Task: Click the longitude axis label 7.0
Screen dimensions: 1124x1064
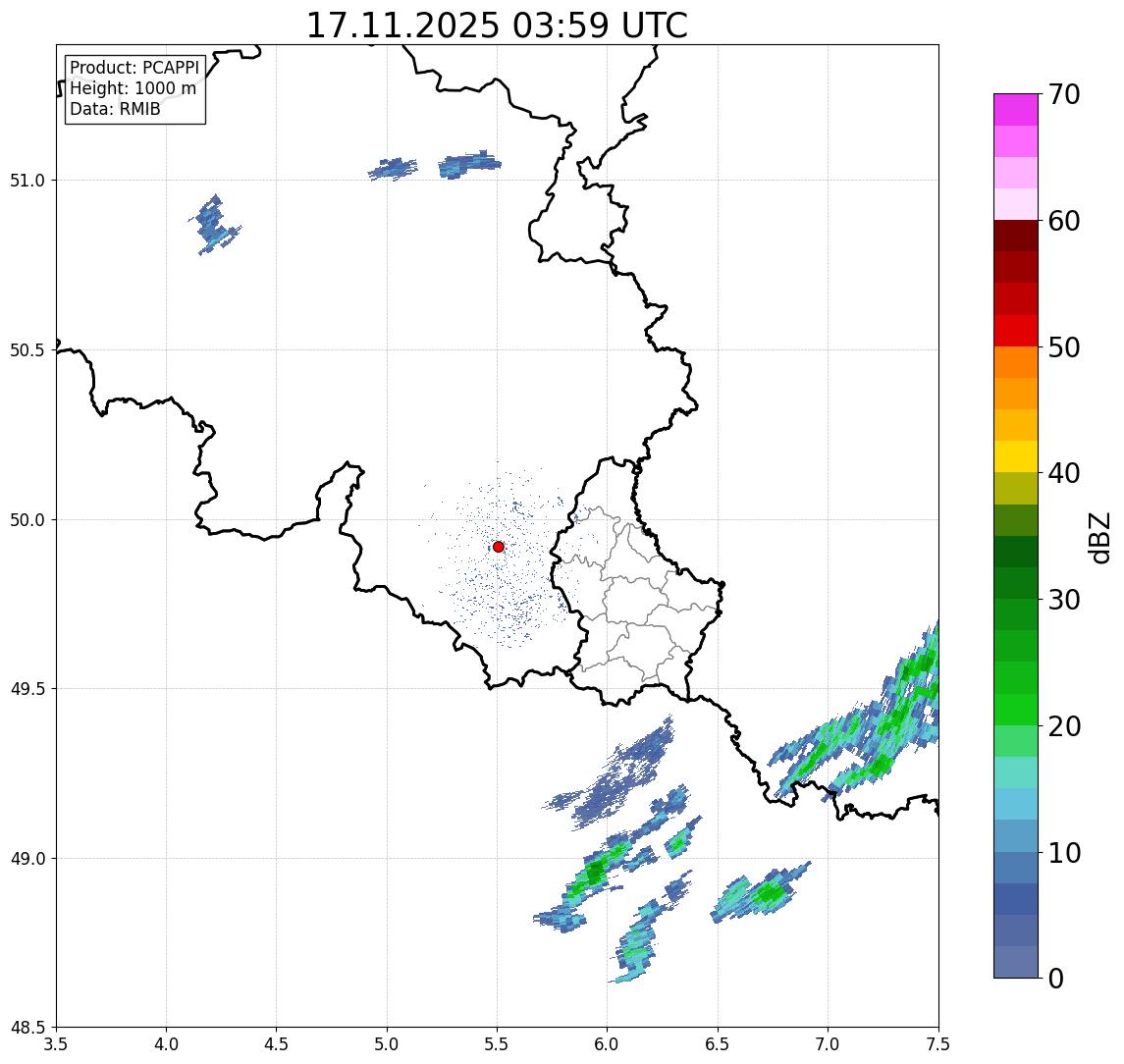Action: (828, 1044)
